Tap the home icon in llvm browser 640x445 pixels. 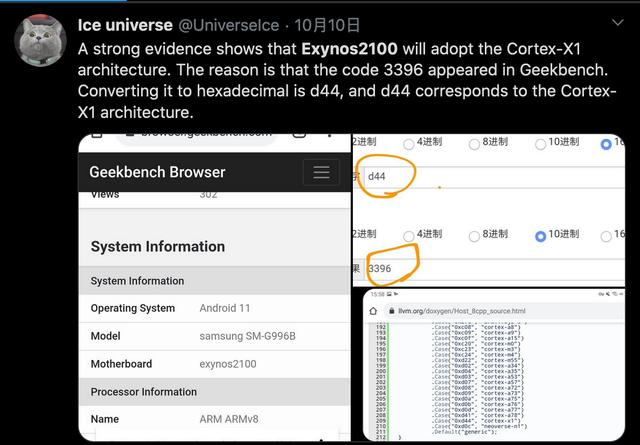coord(373,311)
